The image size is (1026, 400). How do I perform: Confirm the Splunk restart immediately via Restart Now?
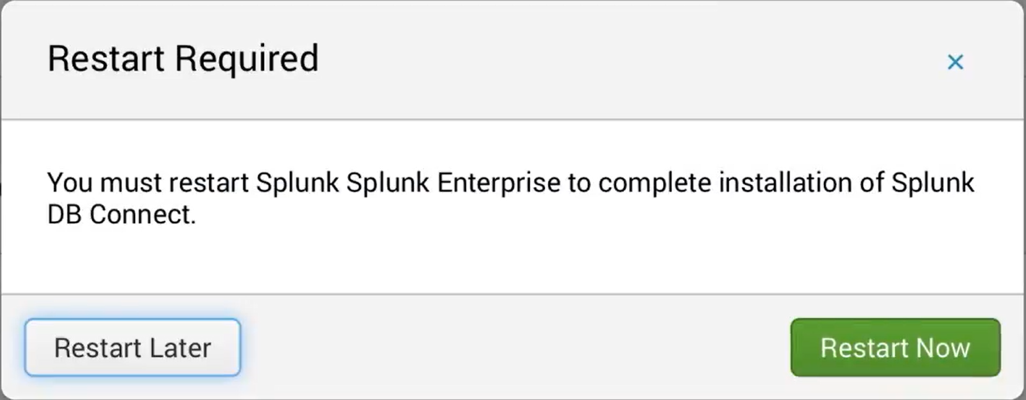tap(895, 348)
